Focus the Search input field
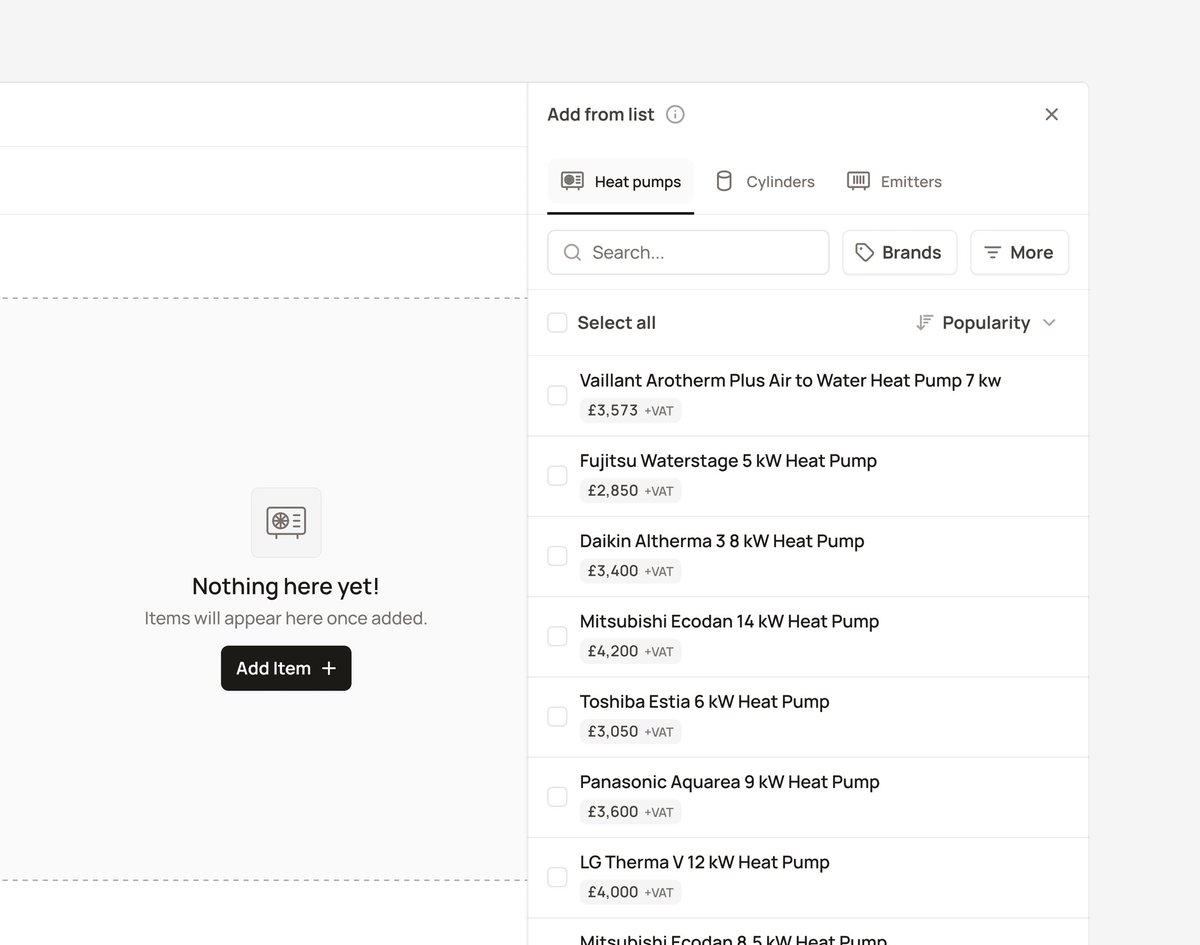Screen dimensions: 1200x945 (x=688, y=252)
